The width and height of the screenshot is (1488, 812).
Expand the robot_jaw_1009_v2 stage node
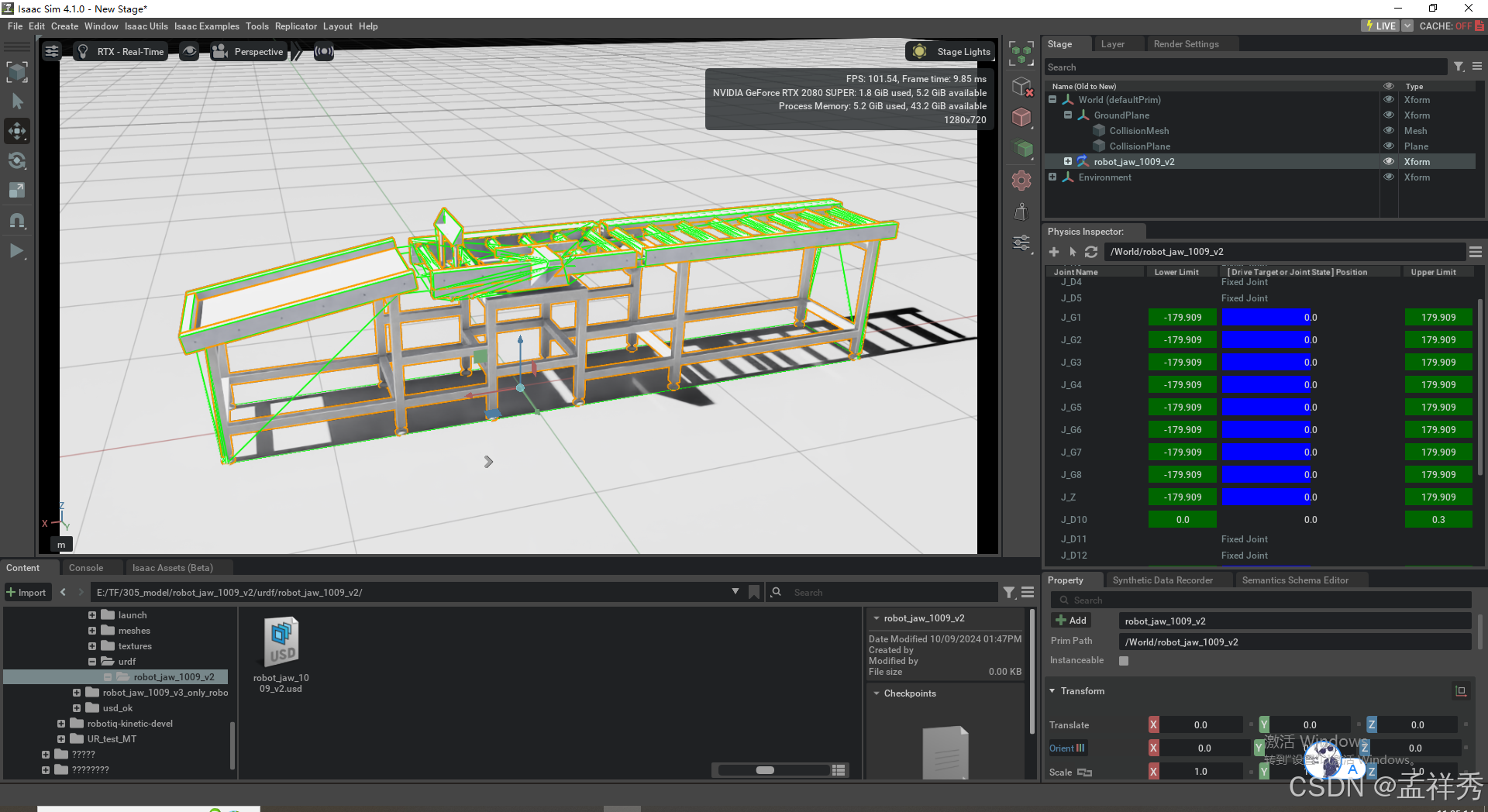(x=1068, y=161)
